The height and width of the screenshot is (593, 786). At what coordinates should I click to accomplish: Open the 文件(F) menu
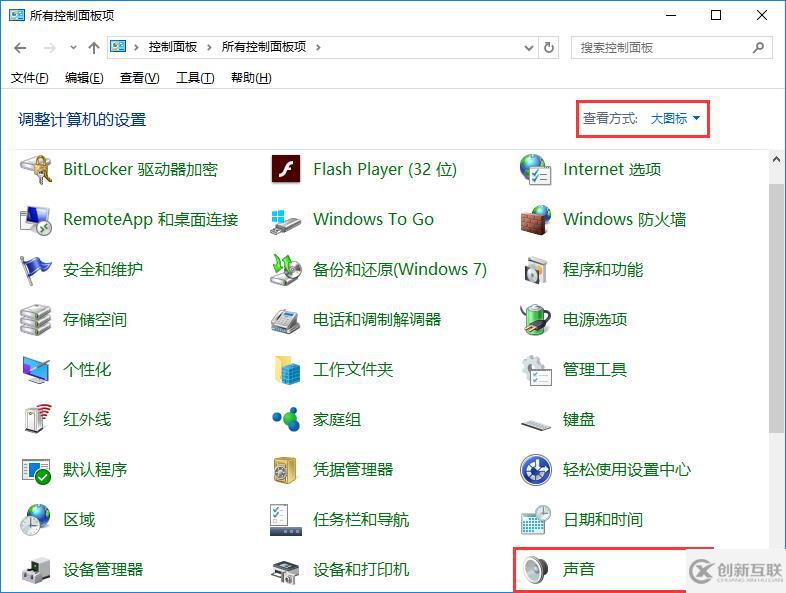(30, 78)
